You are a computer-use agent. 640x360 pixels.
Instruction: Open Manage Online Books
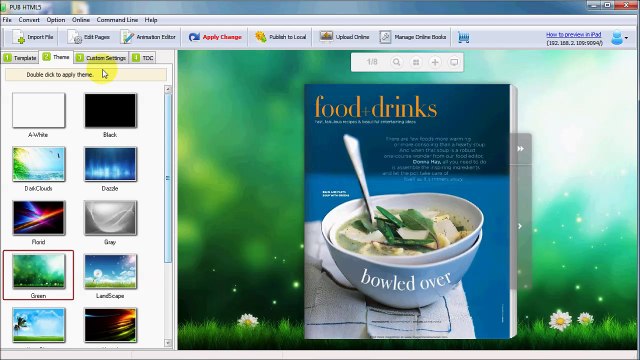[413, 37]
